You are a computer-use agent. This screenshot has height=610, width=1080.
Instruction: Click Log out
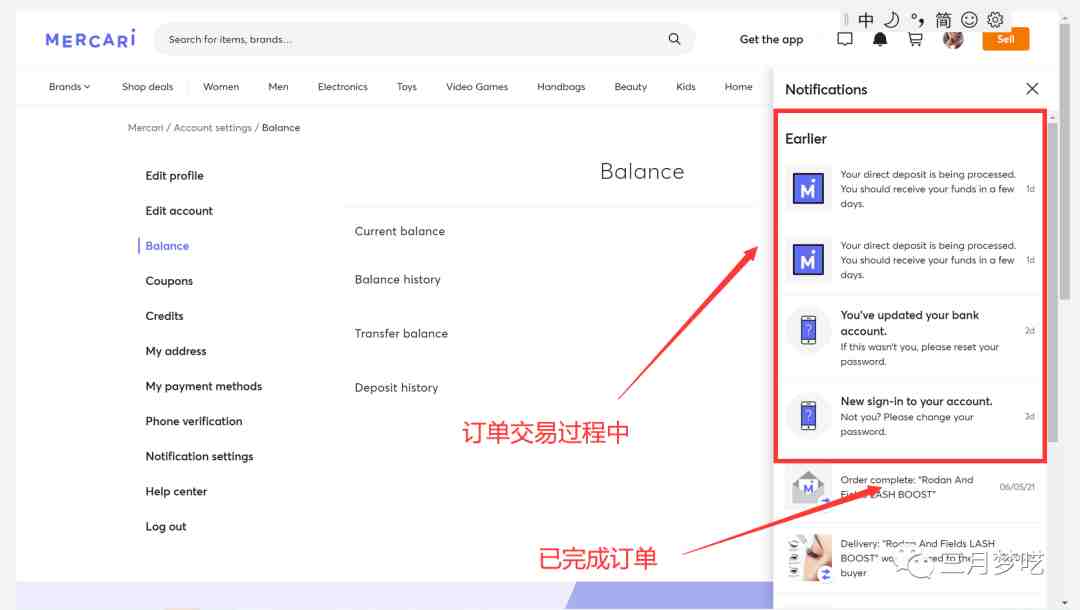point(166,527)
